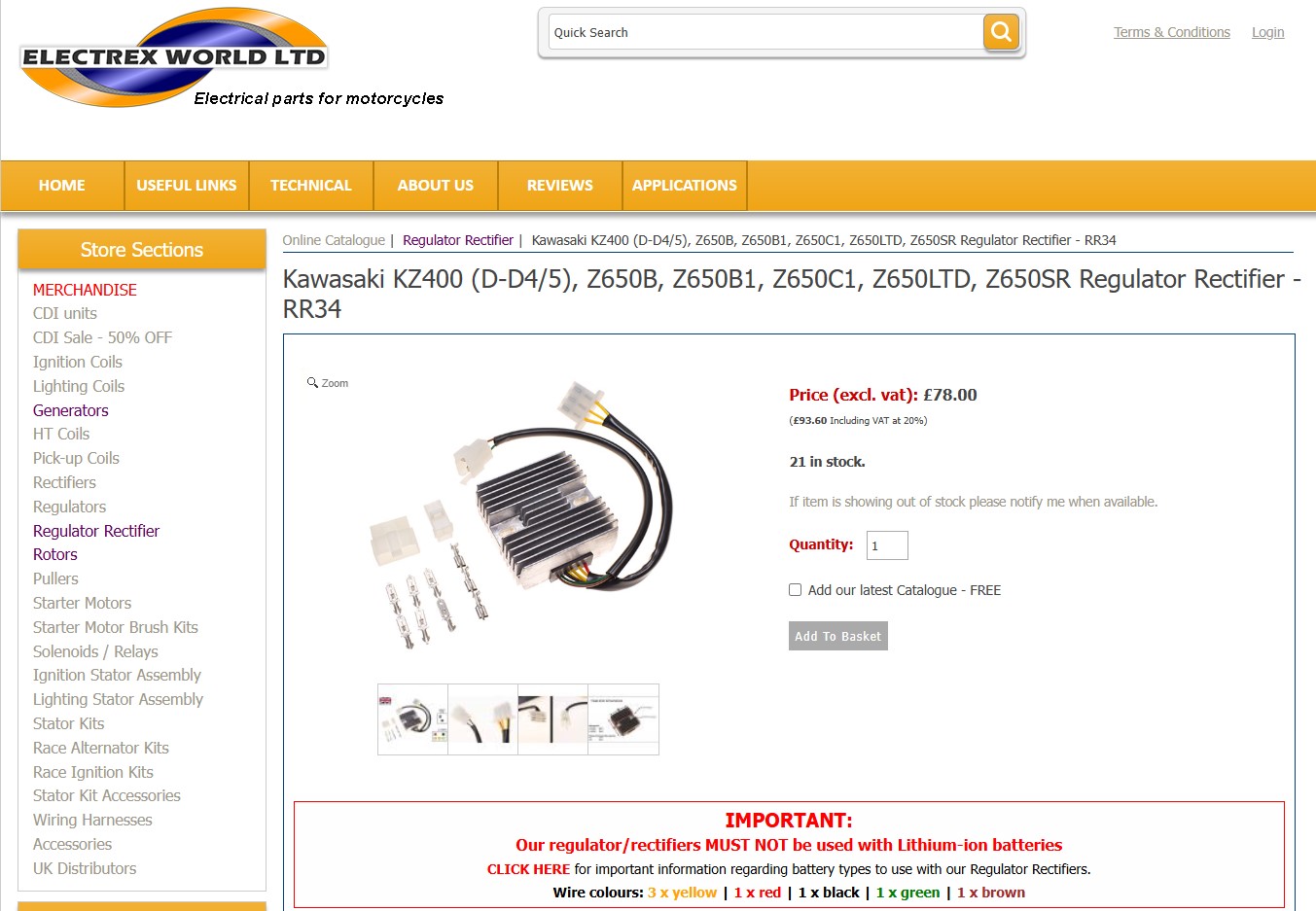The width and height of the screenshot is (1316, 911).
Task: Click the Zoom magnifier icon above product image
Action: pyautogui.click(x=312, y=382)
